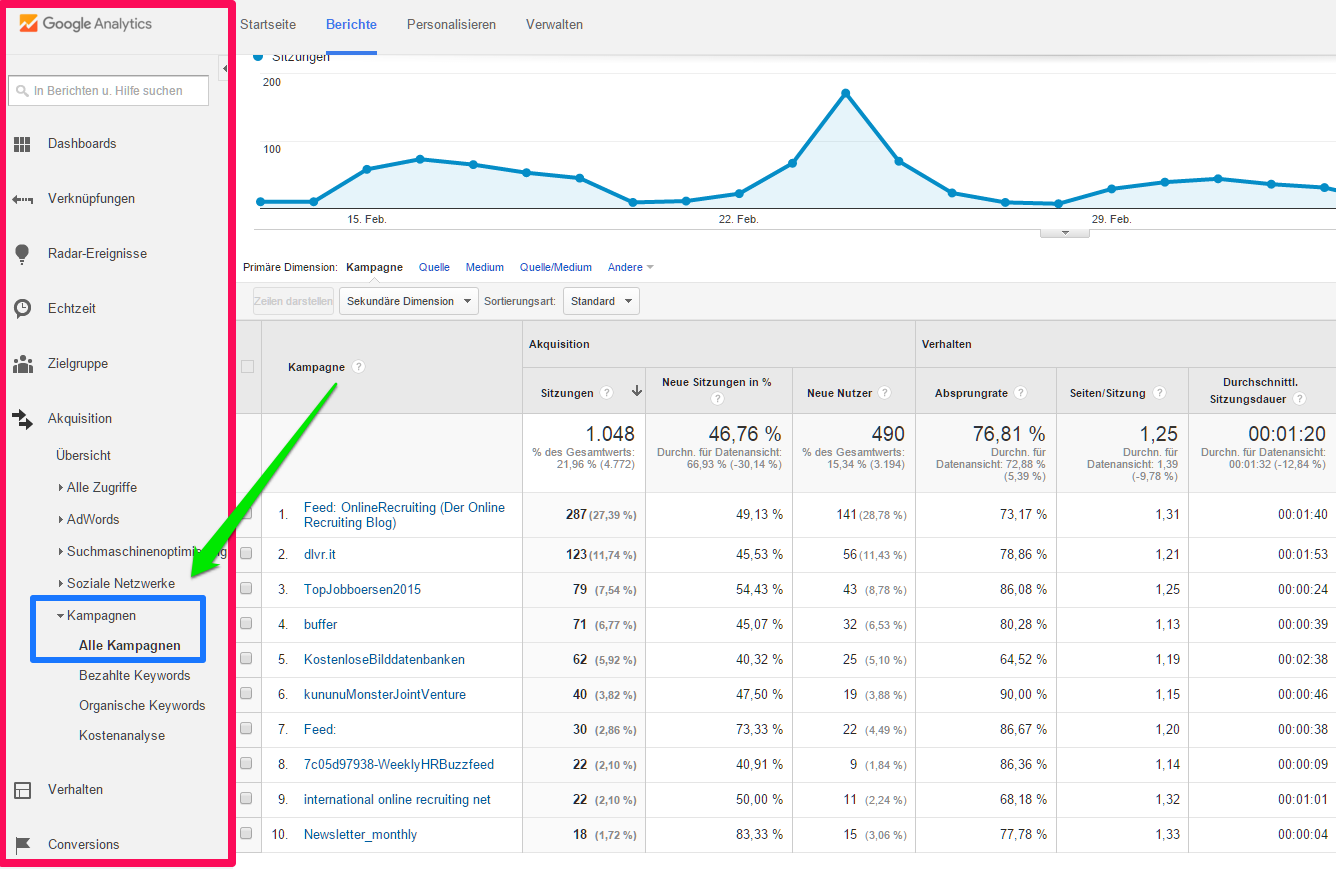The height and width of the screenshot is (869, 1336).
Task: Check the box beside buffer campaign
Action: [x=246, y=624]
